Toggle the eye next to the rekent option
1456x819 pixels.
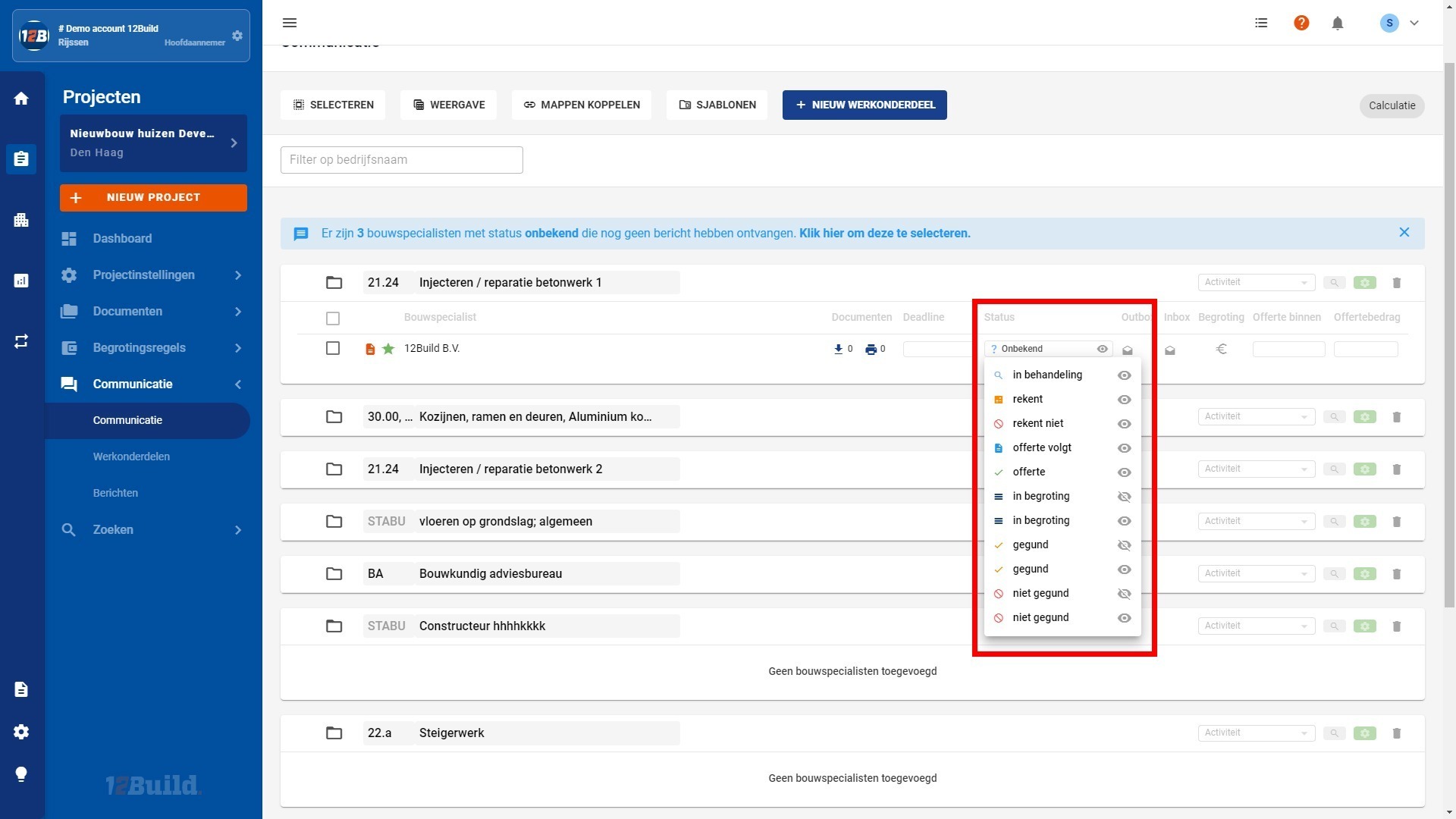click(x=1125, y=400)
